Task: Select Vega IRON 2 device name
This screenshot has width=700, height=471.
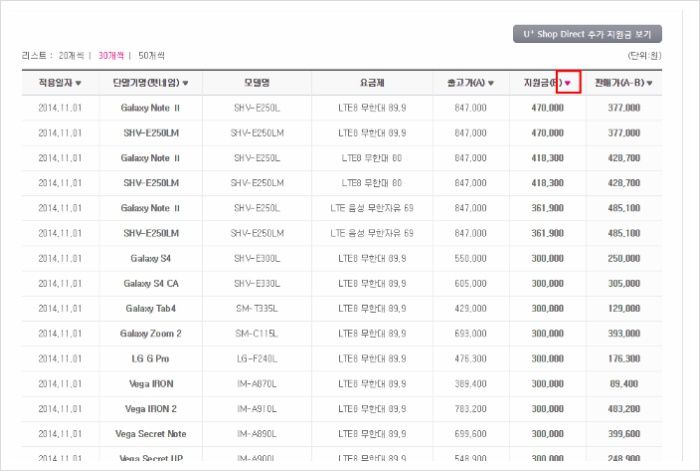Action: click(x=151, y=408)
